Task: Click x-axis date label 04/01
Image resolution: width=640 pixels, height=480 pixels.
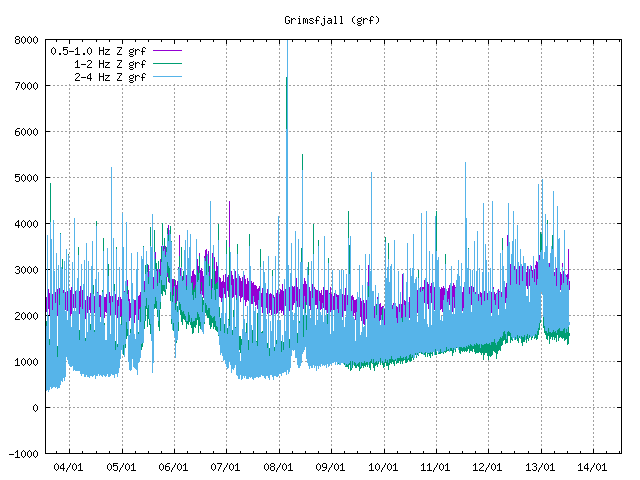Action: [68, 467]
